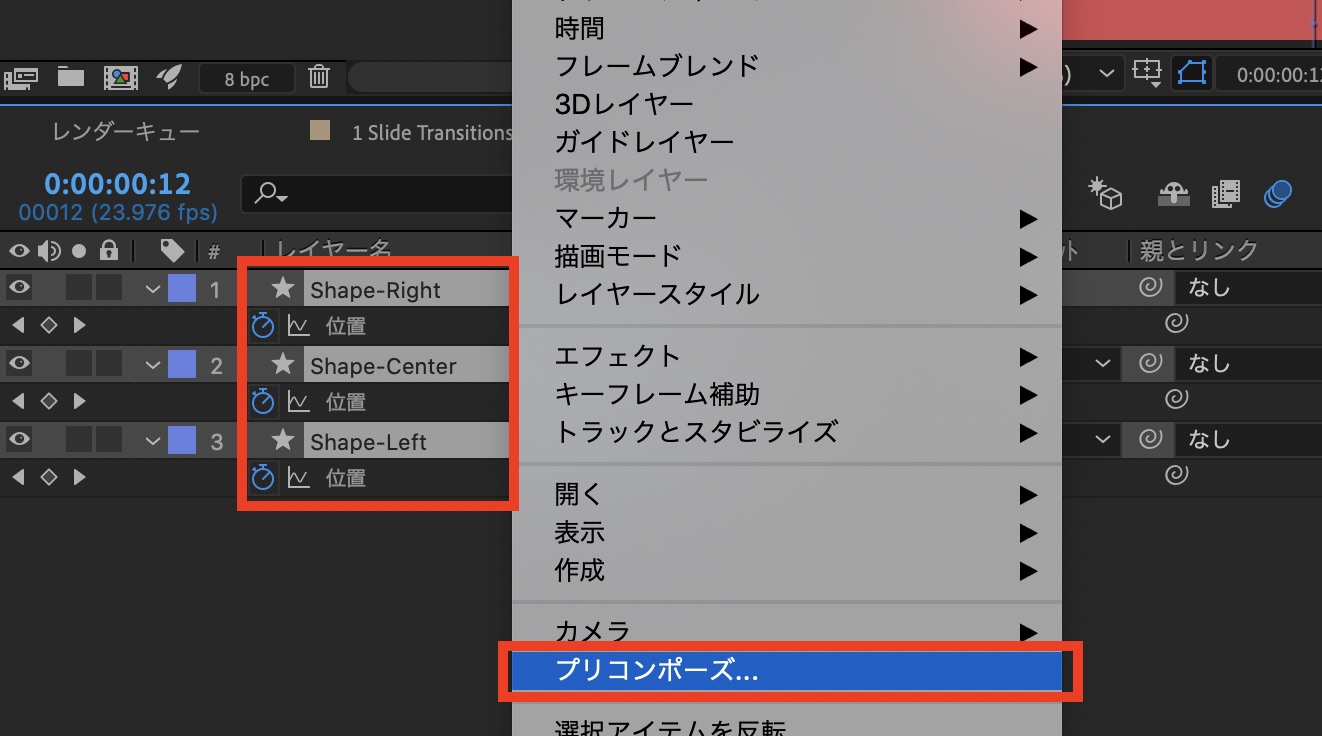Open the レイヤースタイル submenu
Viewport: 1322px width, 736px height.
(786, 295)
